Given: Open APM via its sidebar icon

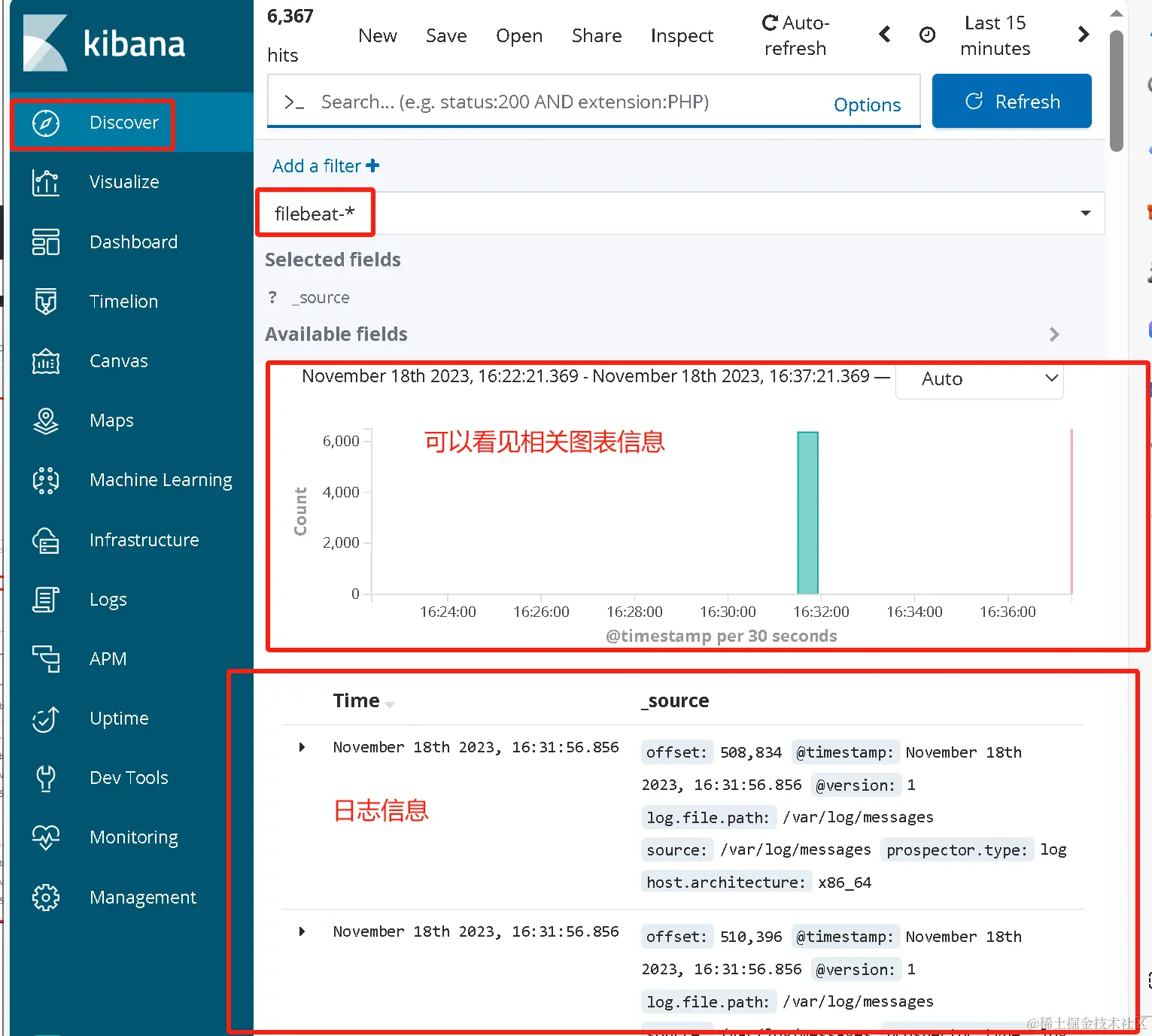Looking at the screenshot, I should tap(46, 659).
